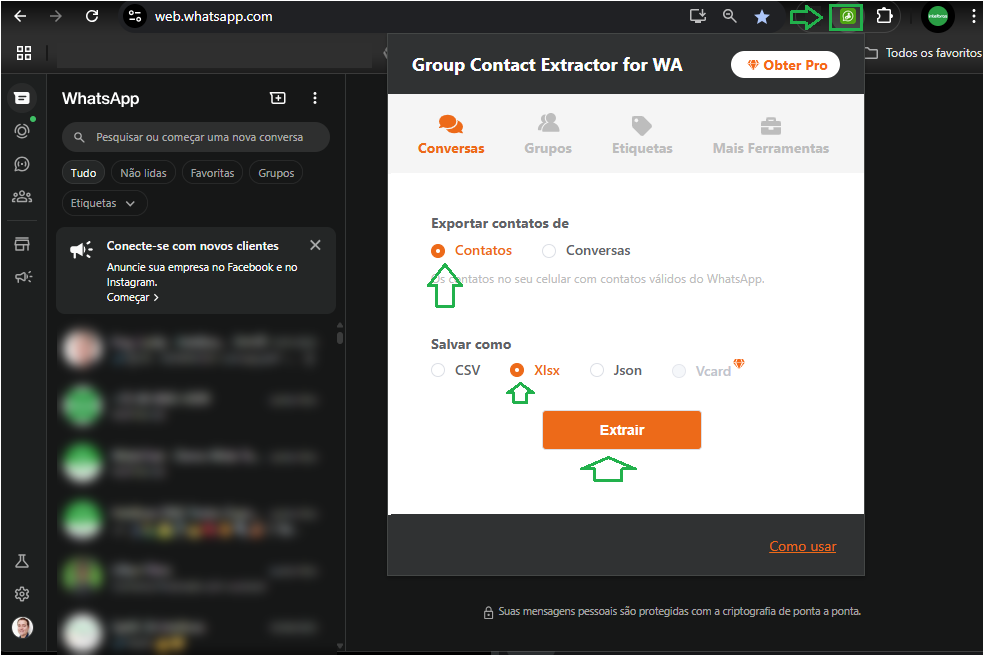This screenshot has height=657, width=987.
Task: Click the Extrair button
Action: point(622,430)
